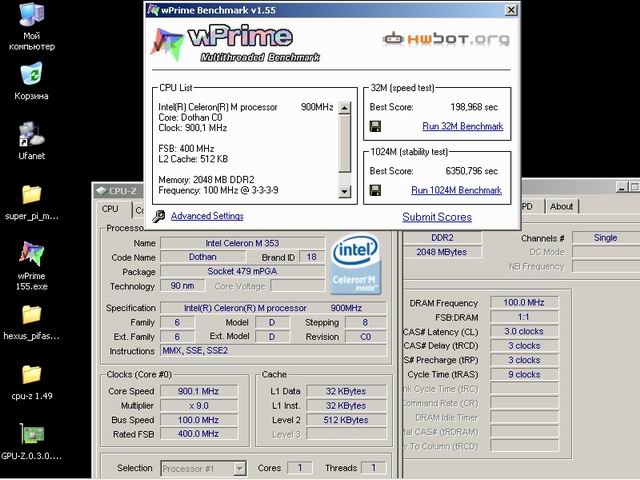
Task: Click the save icon under 1024M stability test
Action: point(375,190)
